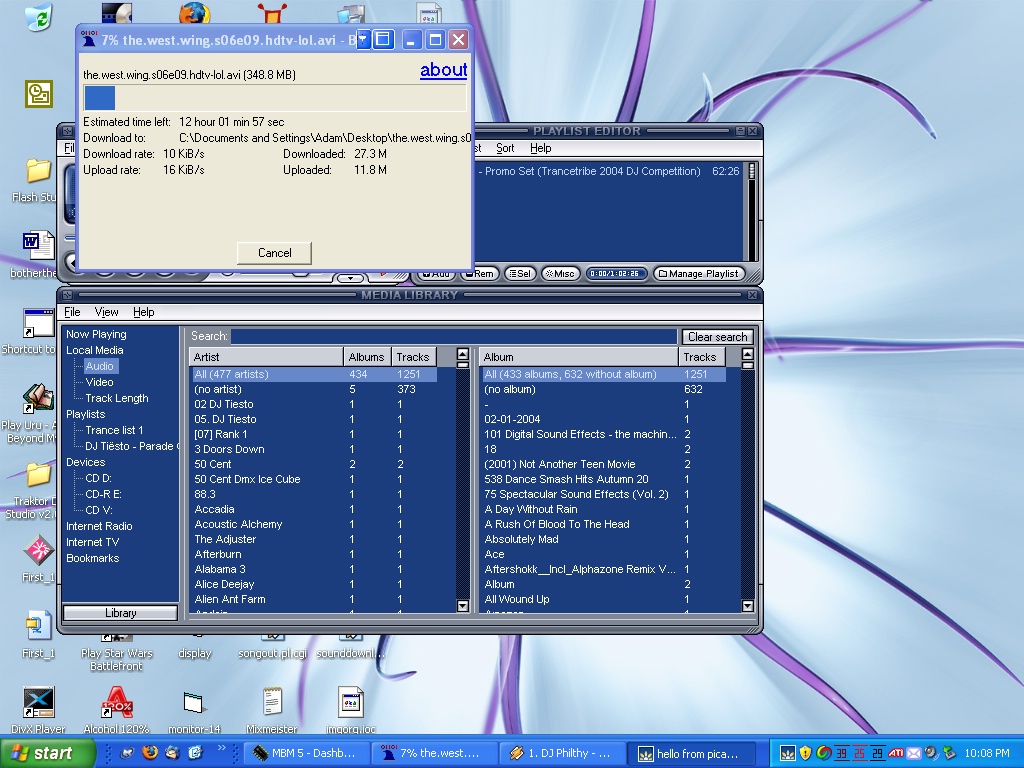Click the Media Library top-left system menu icon
Screen dimensions: 1024x768
(x=68, y=295)
